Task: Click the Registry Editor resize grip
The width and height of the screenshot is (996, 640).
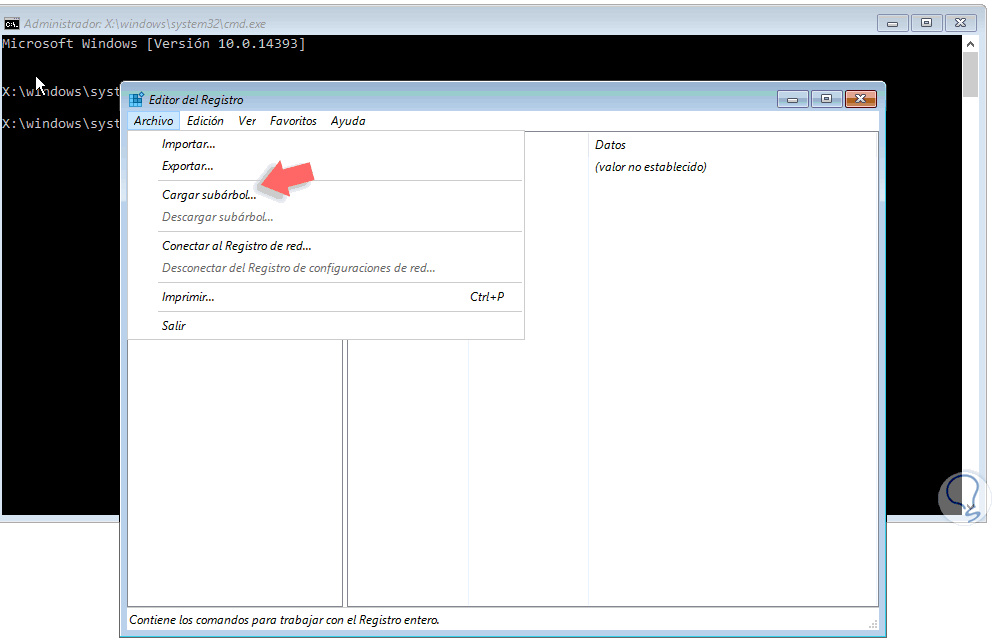Action: [x=873, y=624]
